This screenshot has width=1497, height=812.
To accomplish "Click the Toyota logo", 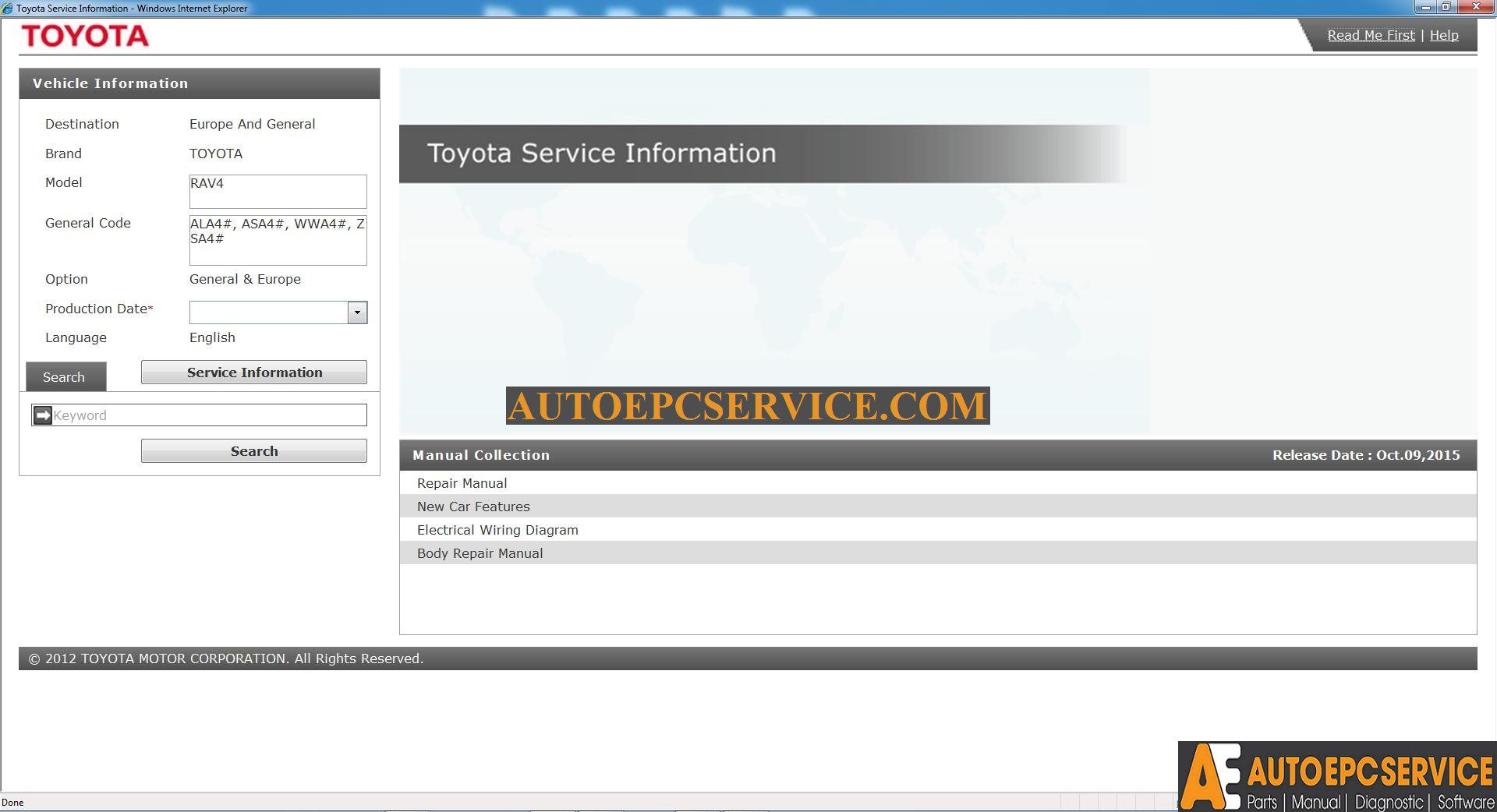I will (x=85, y=36).
